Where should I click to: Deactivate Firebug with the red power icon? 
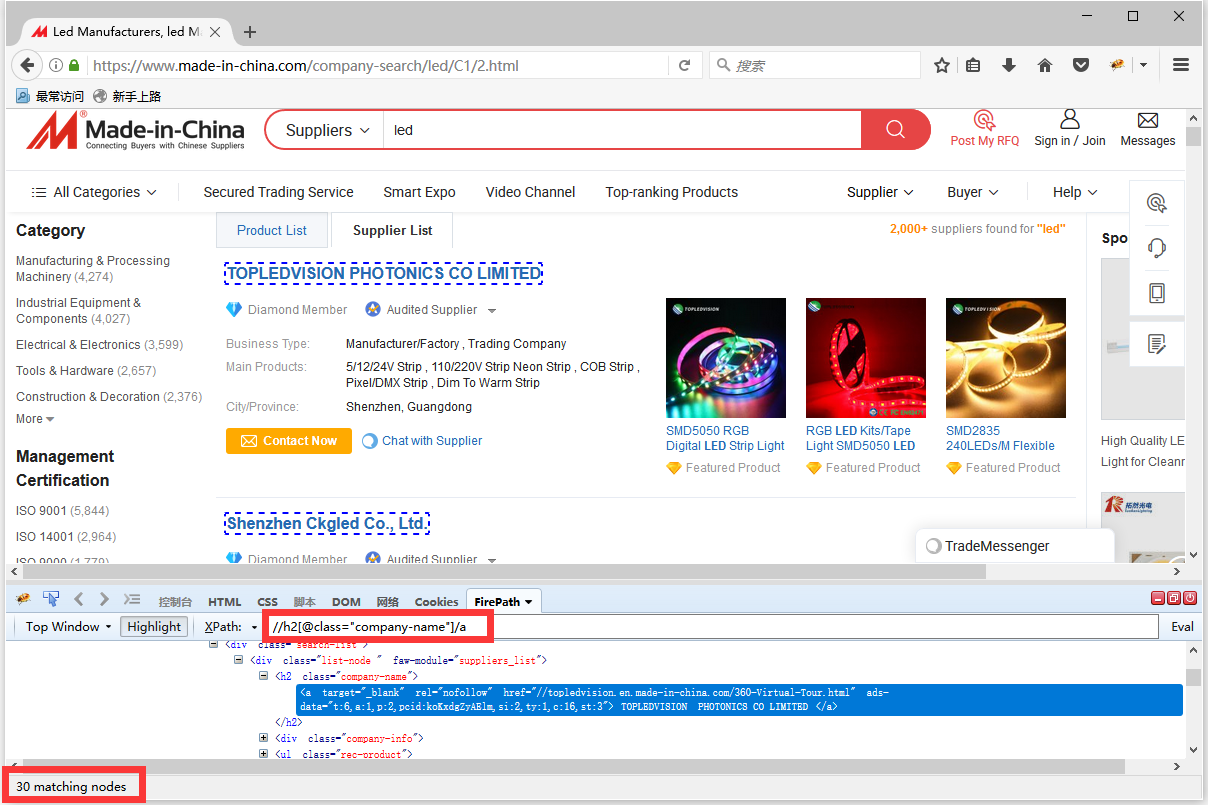pyautogui.click(x=1190, y=599)
